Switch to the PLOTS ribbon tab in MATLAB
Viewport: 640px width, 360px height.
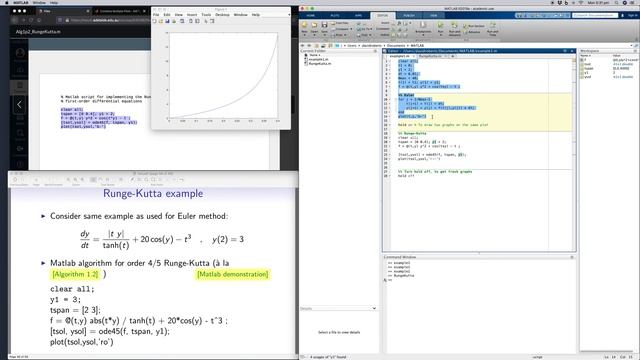coord(335,16)
